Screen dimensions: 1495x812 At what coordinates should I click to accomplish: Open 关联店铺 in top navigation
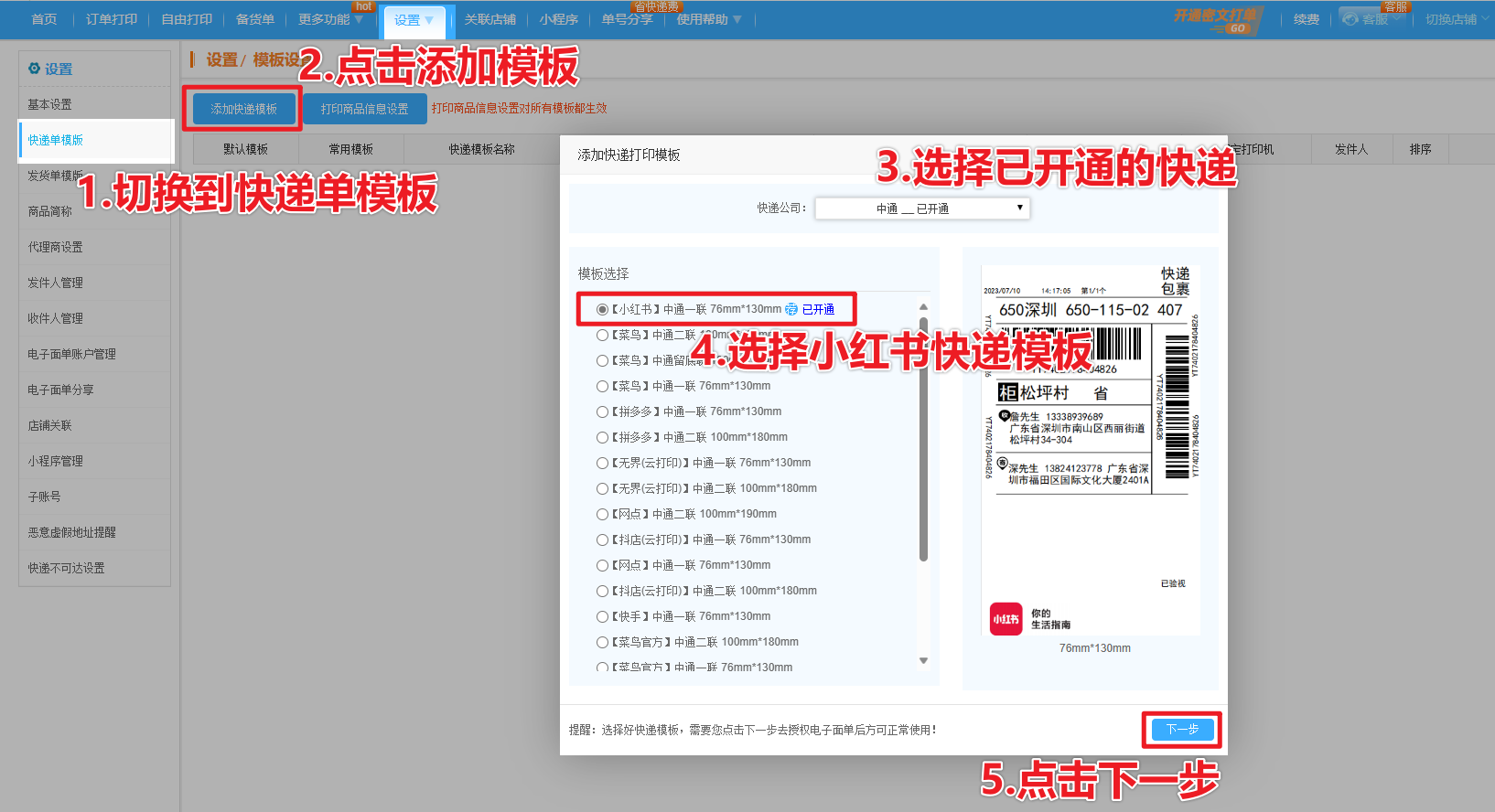pyautogui.click(x=490, y=19)
